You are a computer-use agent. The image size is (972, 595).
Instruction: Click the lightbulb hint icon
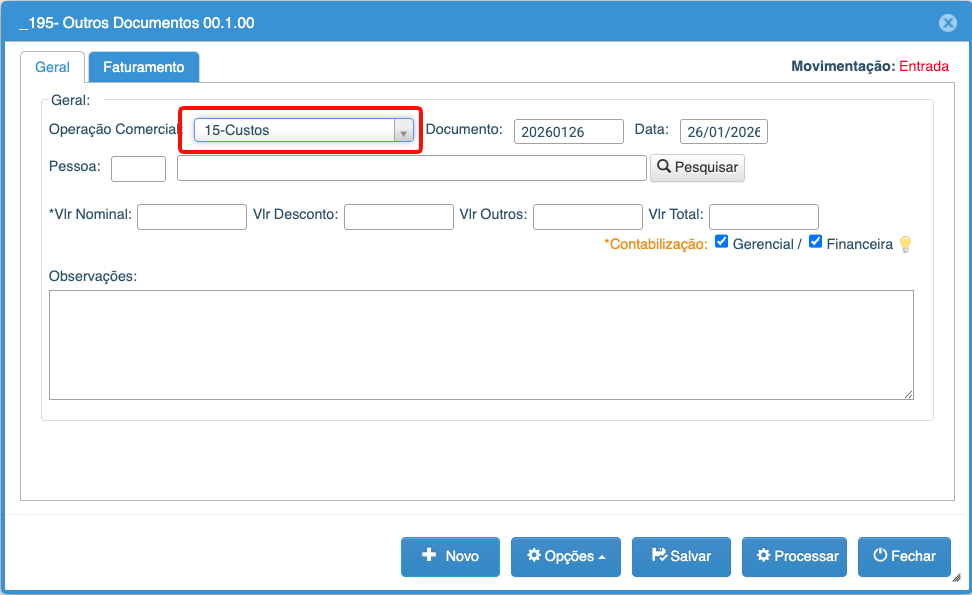click(905, 244)
